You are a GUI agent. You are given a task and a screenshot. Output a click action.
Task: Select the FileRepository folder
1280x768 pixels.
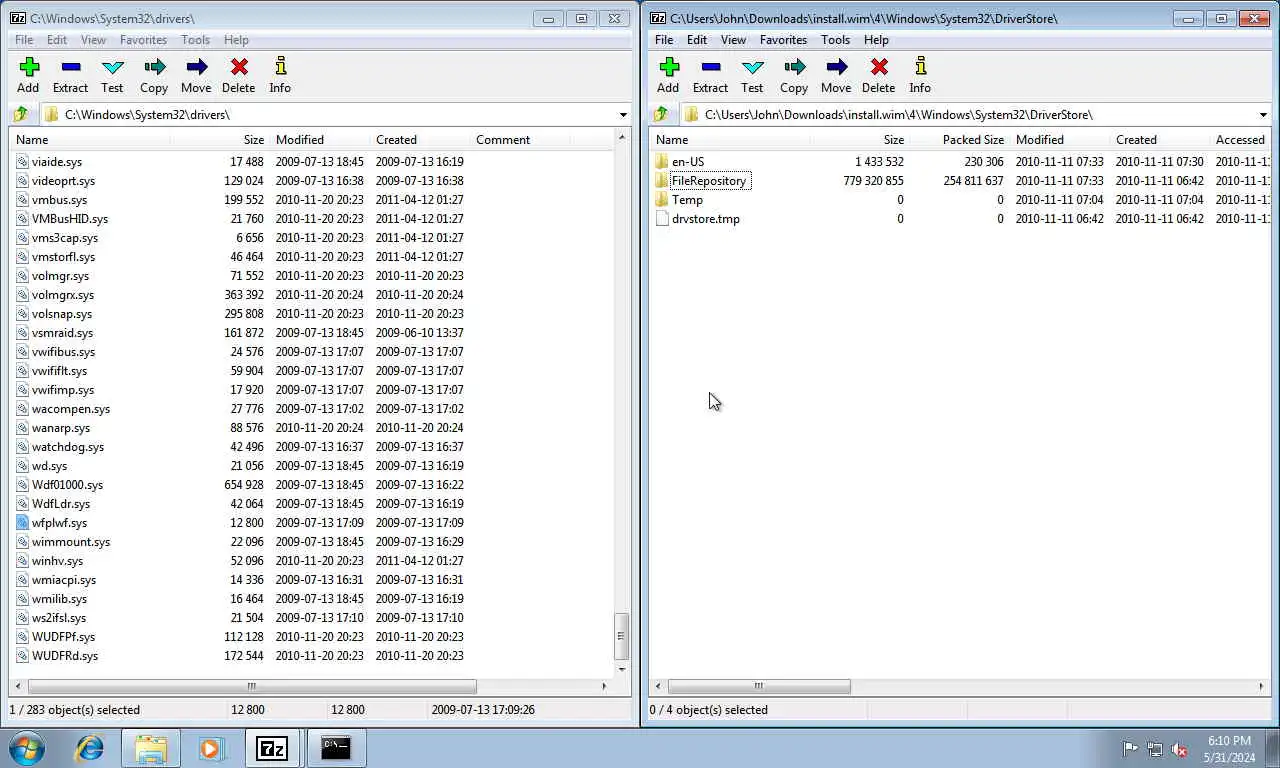pyautogui.click(x=709, y=181)
